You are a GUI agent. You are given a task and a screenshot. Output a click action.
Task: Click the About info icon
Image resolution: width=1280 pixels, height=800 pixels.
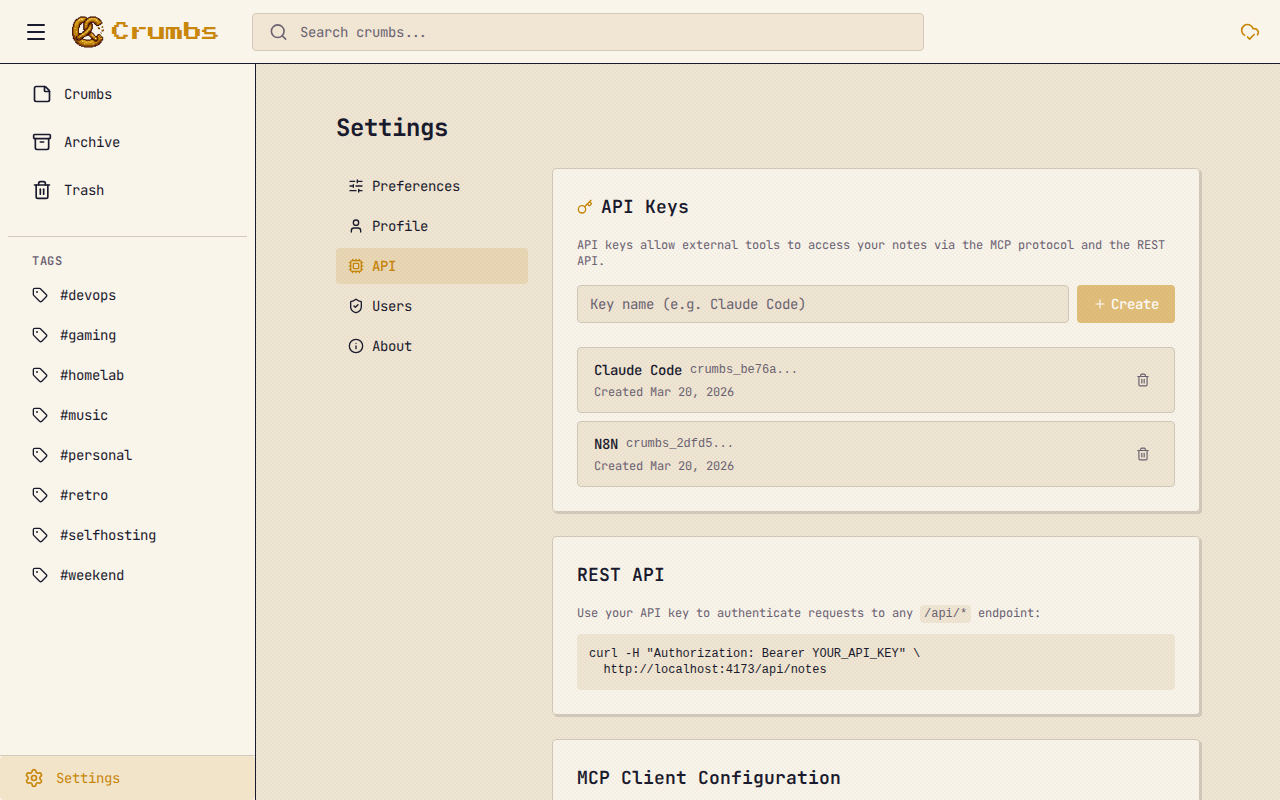356,346
